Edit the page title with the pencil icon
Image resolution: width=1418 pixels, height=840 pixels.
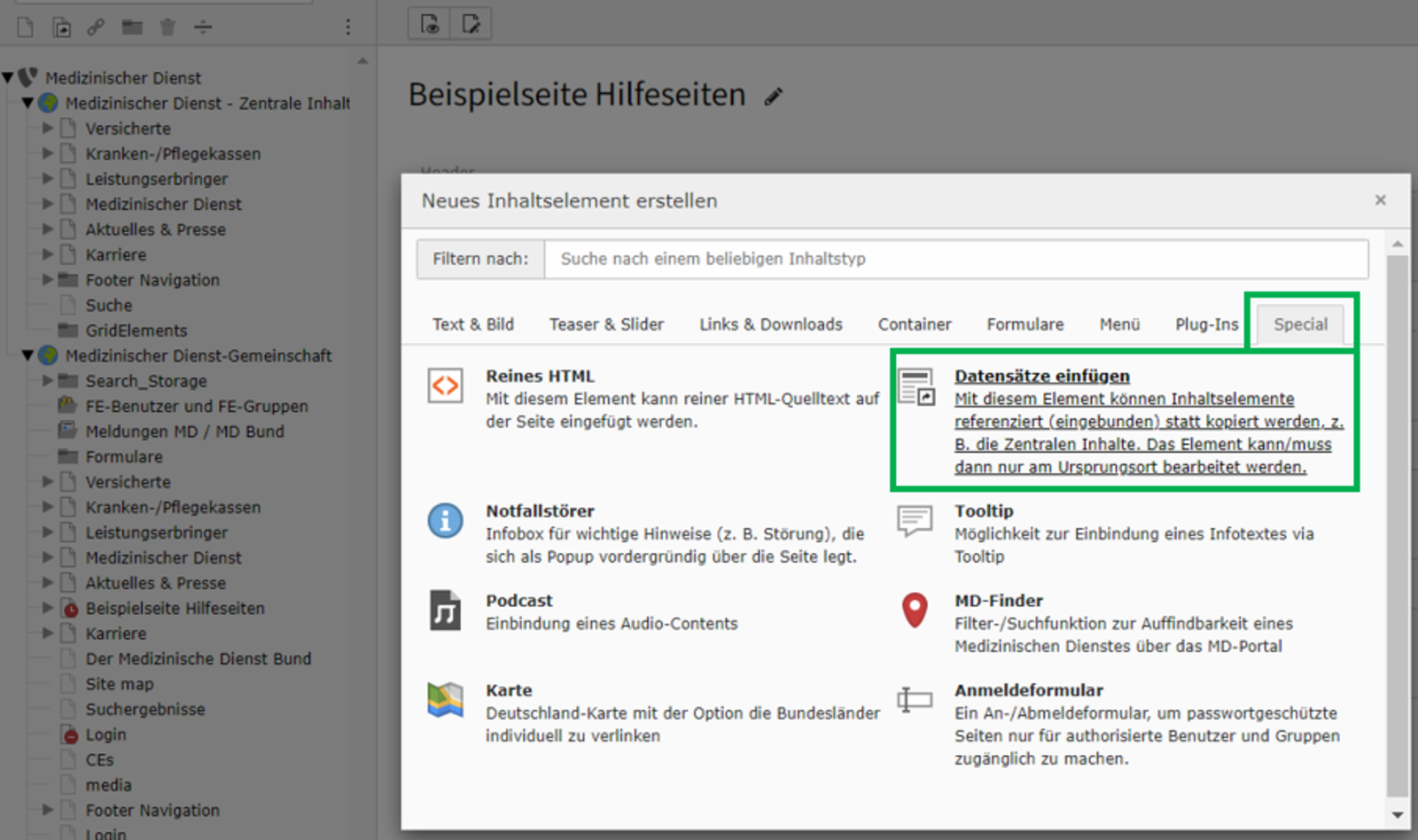click(x=775, y=96)
